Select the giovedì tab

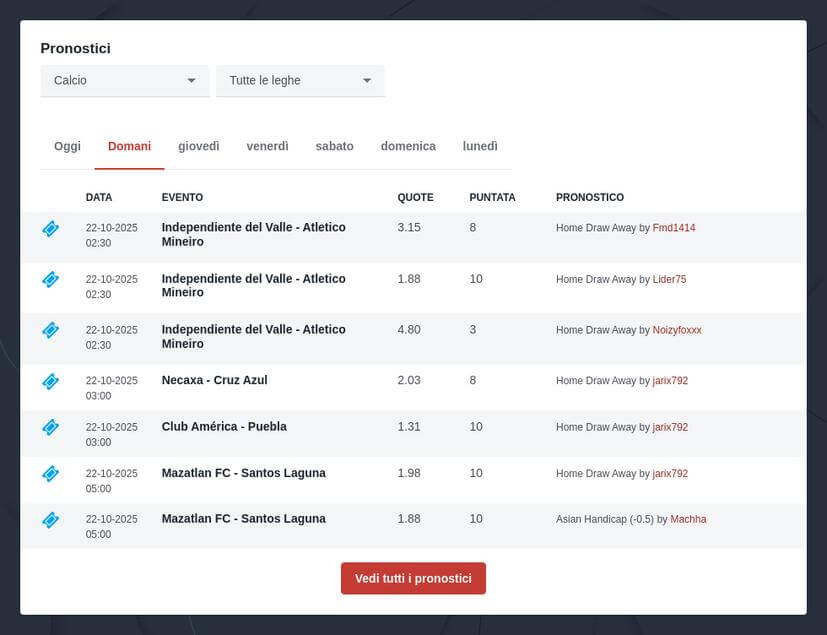pos(198,146)
